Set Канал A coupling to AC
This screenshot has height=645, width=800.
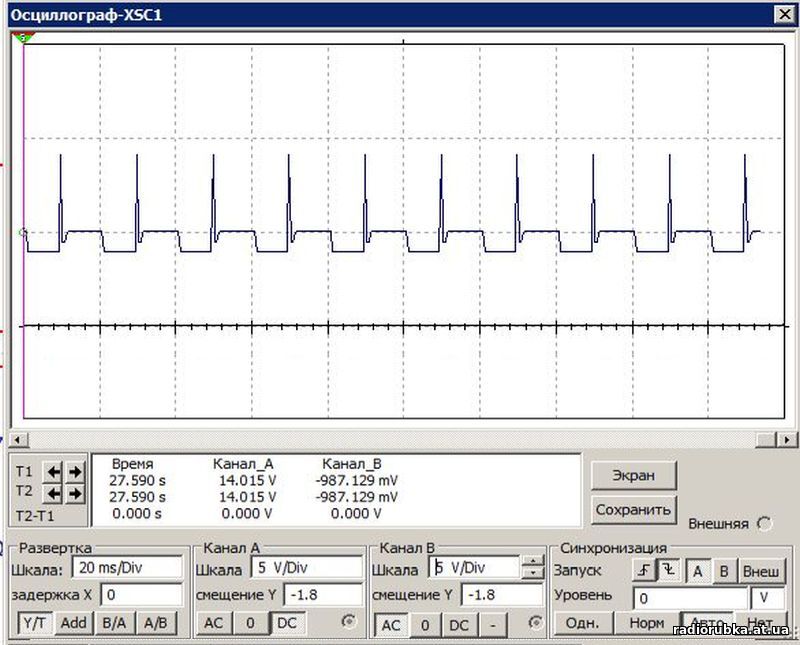click(214, 623)
